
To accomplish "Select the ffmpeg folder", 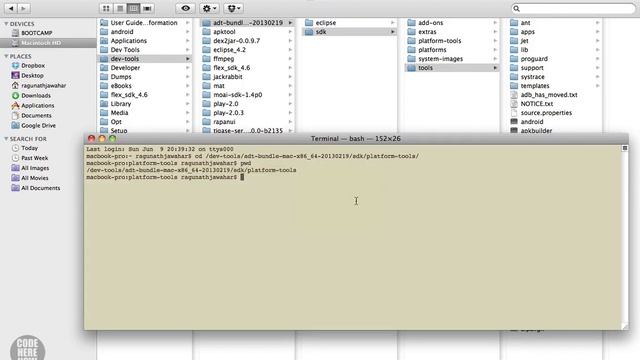I will (x=247, y=59).
